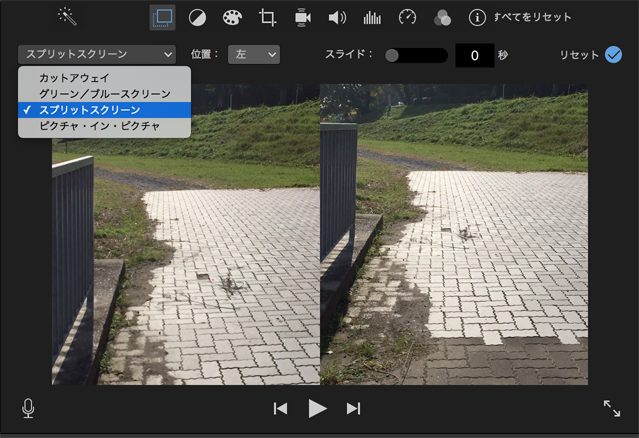
Task: Click the clip information icon
Action: pyautogui.click(x=477, y=18)
